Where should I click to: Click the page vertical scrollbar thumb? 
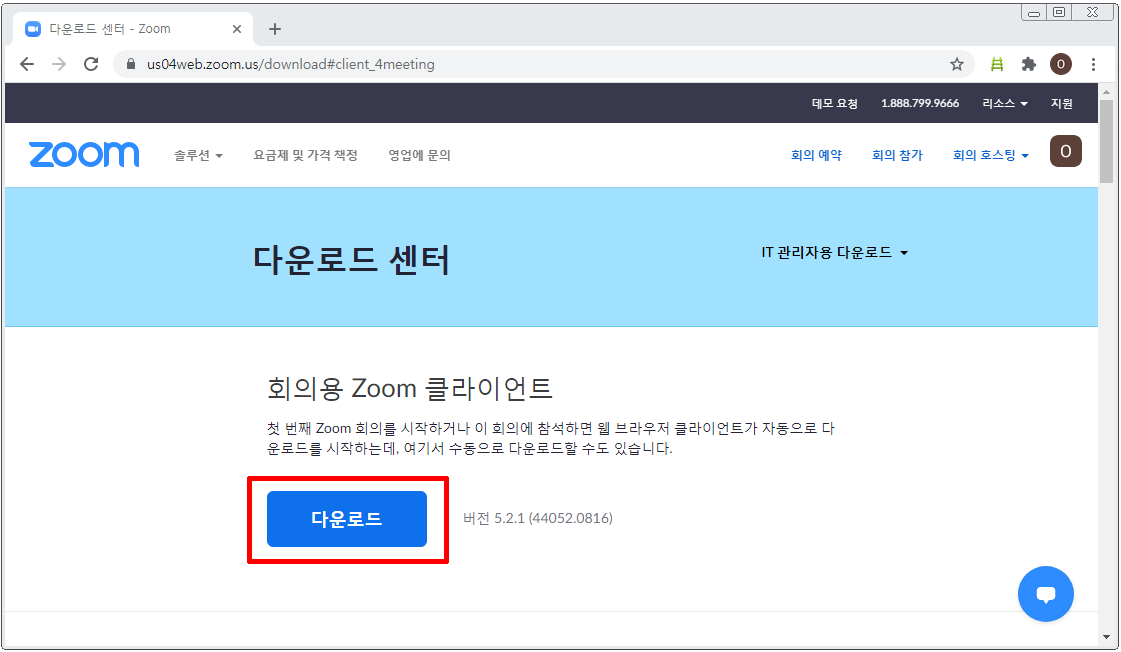click(x=1106, y=142)
